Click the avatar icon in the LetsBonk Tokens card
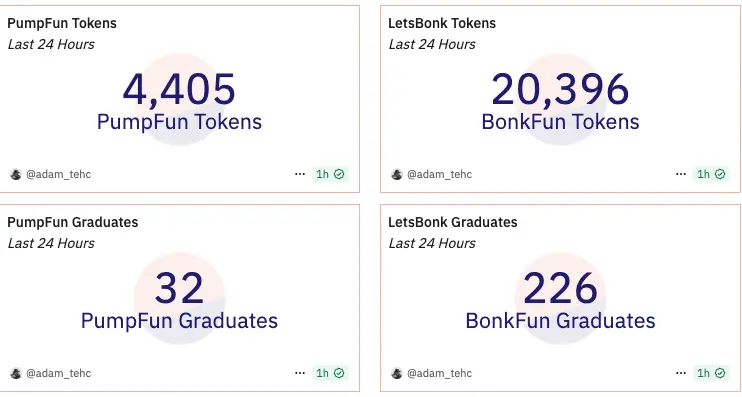The image size is (742, 397). pyautogui.click(x=397, y=174)
